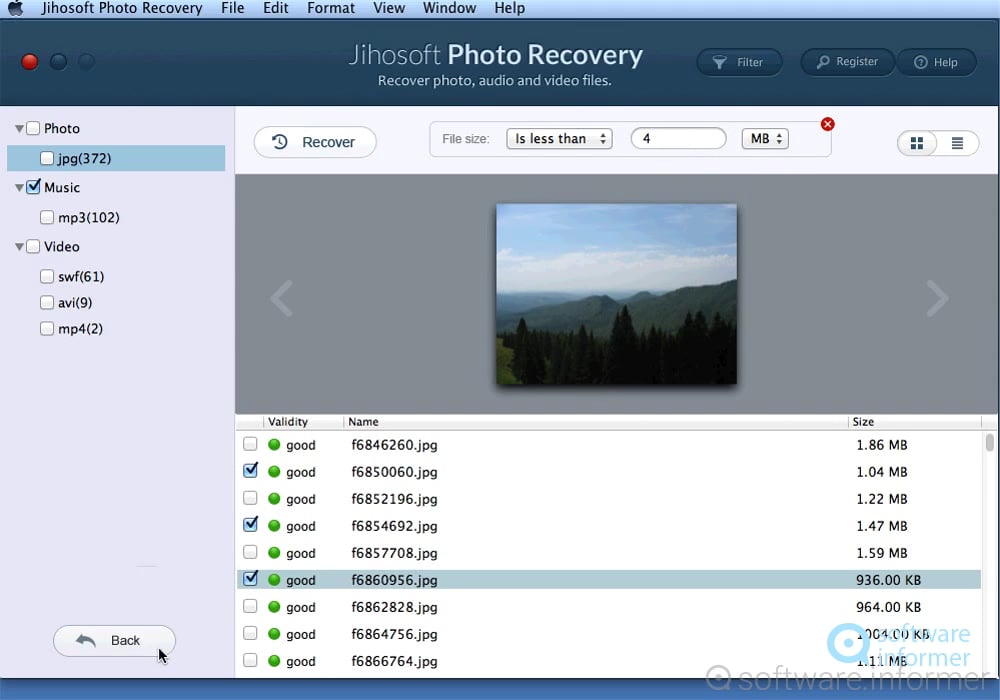Open the Edit menu
Screen dimensions: 1000x700
pyautogui.click(x=276, y=8)
